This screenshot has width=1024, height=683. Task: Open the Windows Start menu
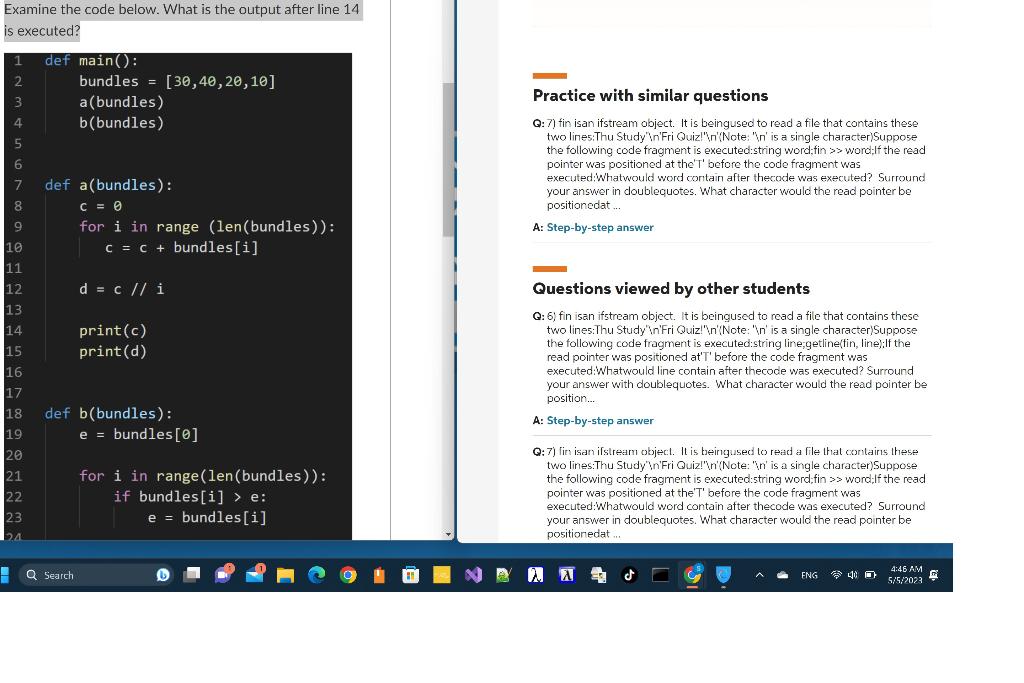pos(4,575)
